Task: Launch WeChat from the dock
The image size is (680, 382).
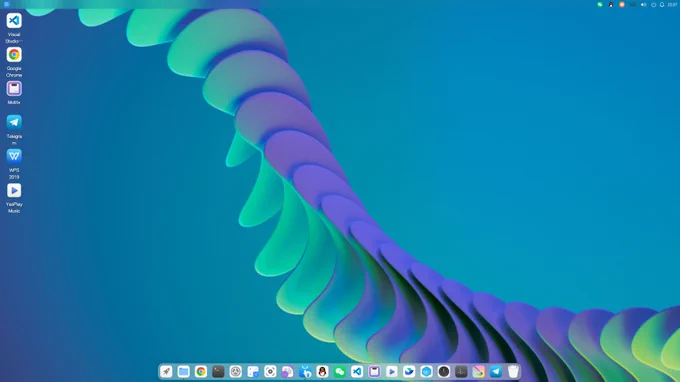Action: pos(340,372)
